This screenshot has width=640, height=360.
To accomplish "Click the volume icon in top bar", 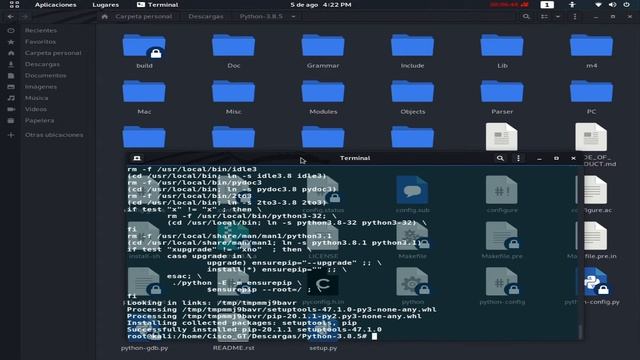I will tap(613, 5).
